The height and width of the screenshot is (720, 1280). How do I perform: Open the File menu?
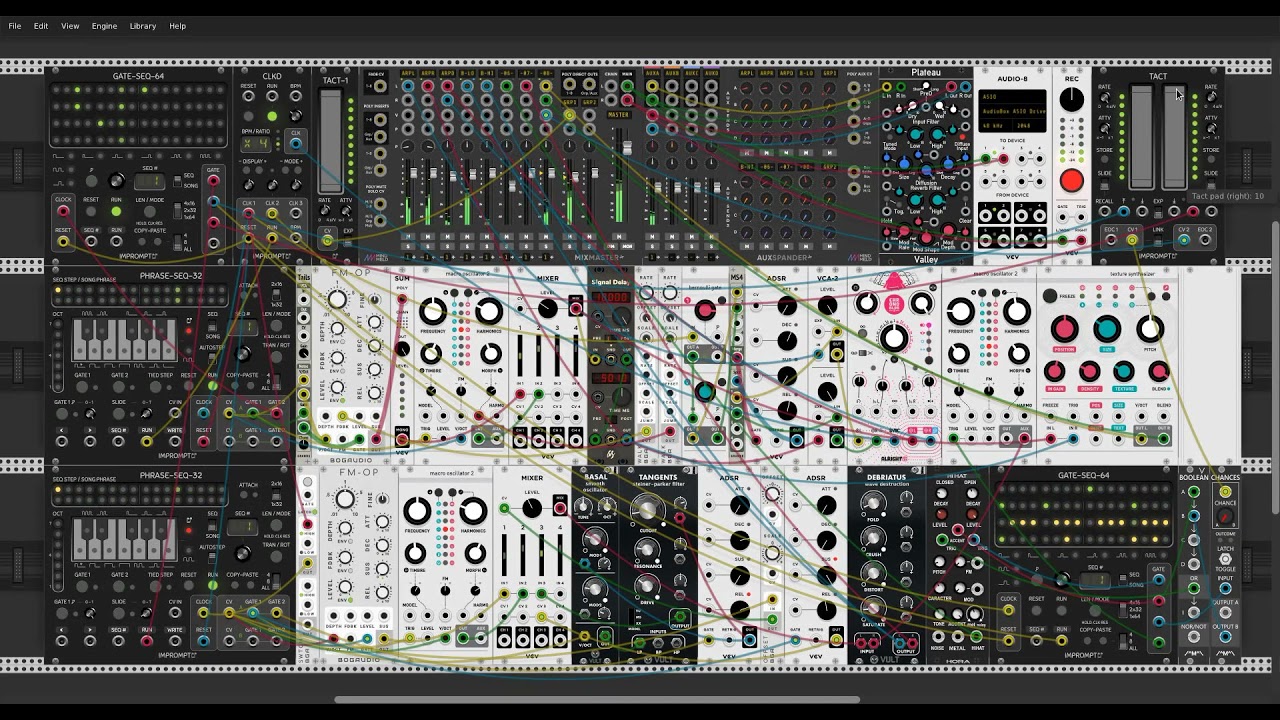[15, 26]
